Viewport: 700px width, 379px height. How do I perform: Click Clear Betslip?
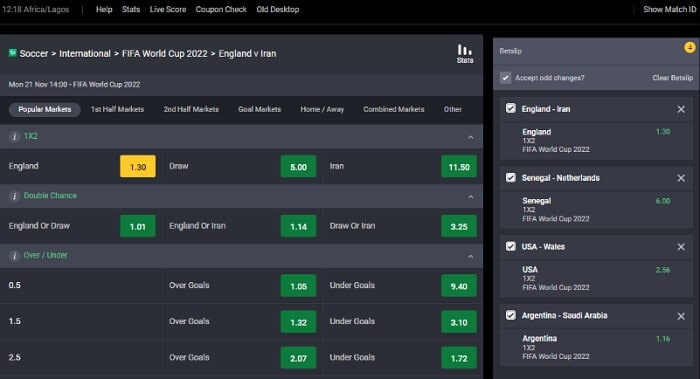(672, 78)
